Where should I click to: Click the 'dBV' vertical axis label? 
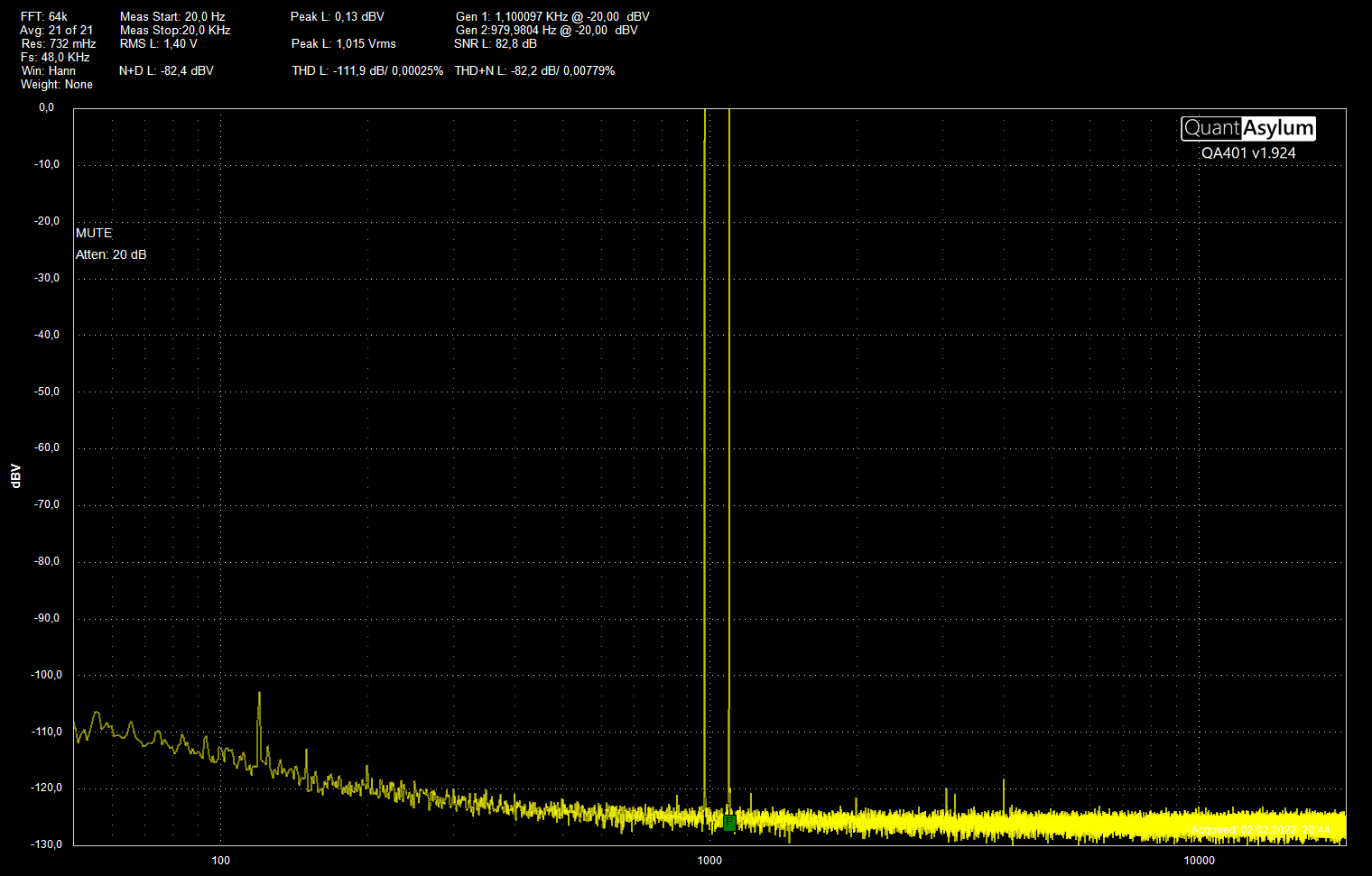[15, 476]
